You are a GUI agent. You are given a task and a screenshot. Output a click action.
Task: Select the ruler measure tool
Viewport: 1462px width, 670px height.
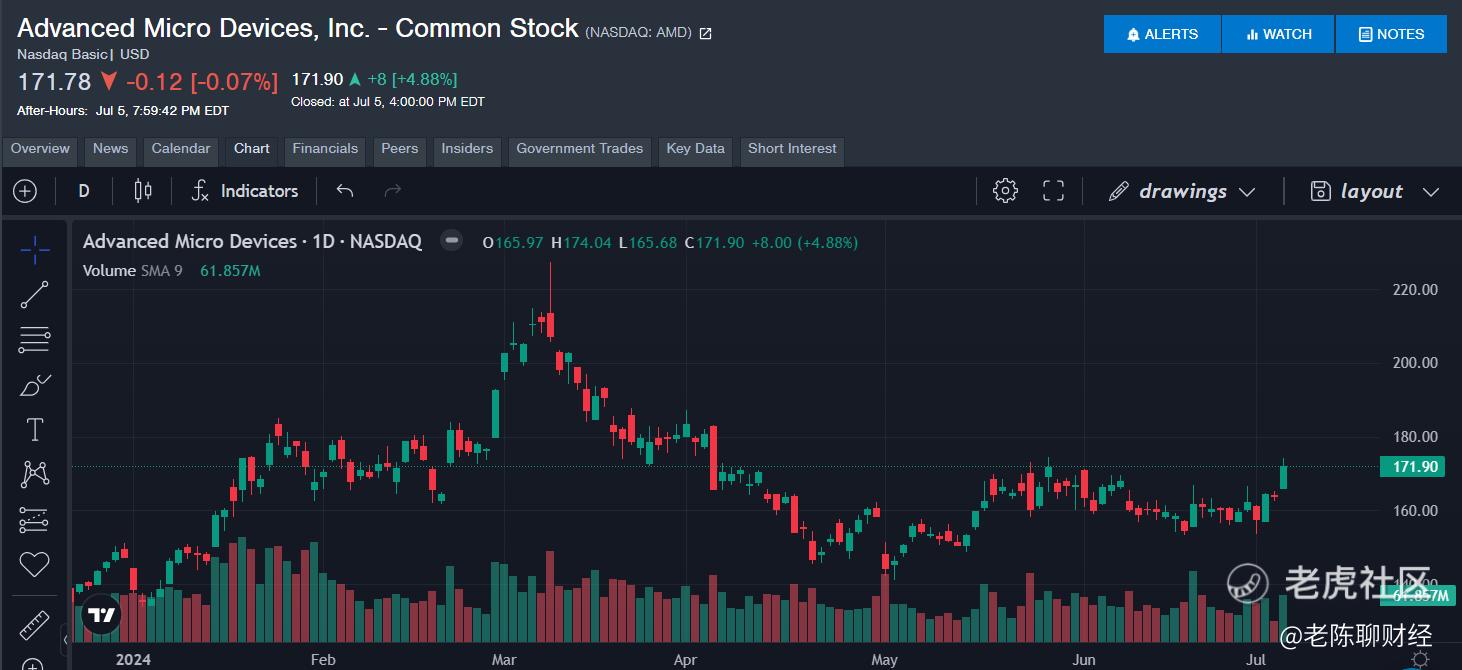pyautogui.click(x=34, y=624)
